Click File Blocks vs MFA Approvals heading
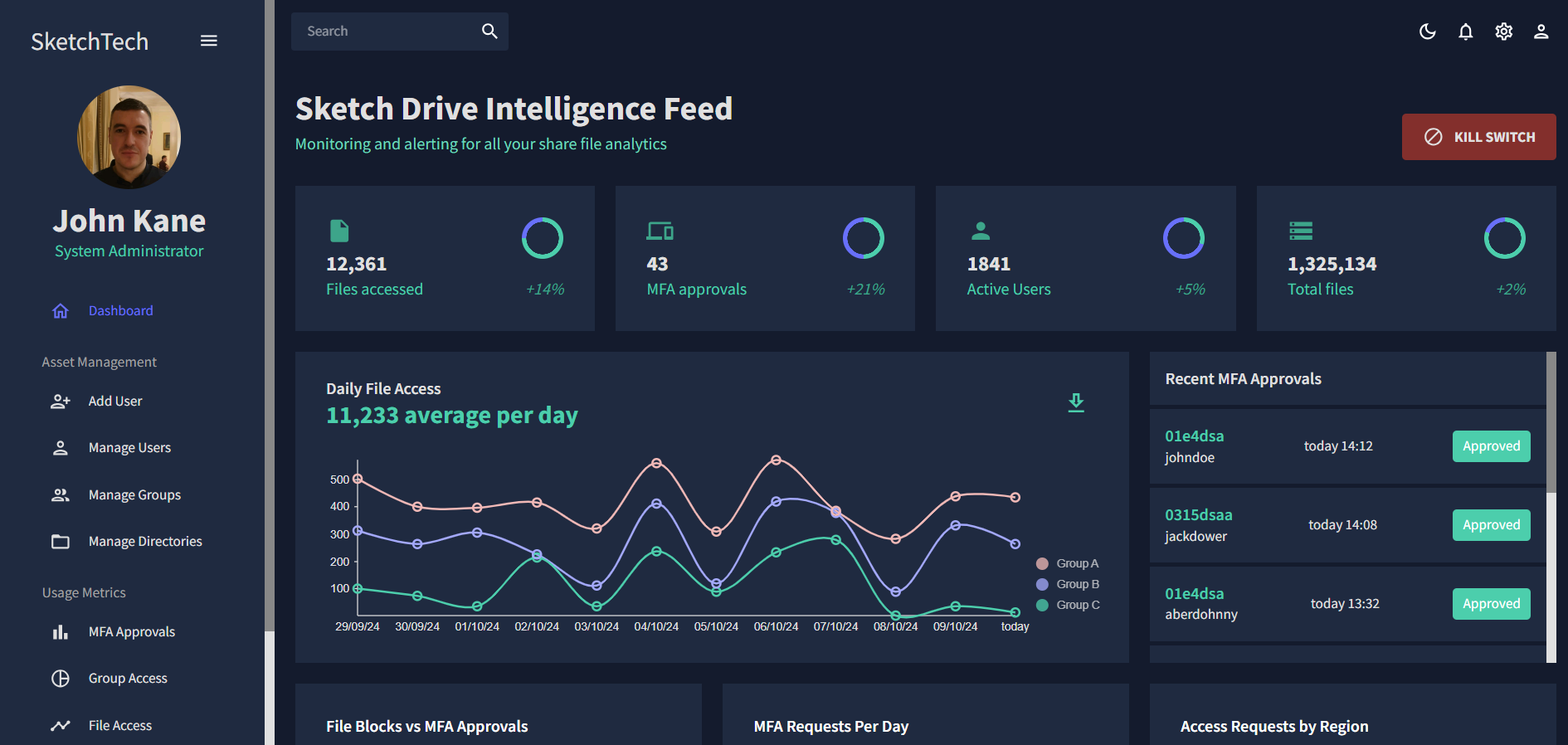This screenshot has height=745, width=1568. click(427, 727)
